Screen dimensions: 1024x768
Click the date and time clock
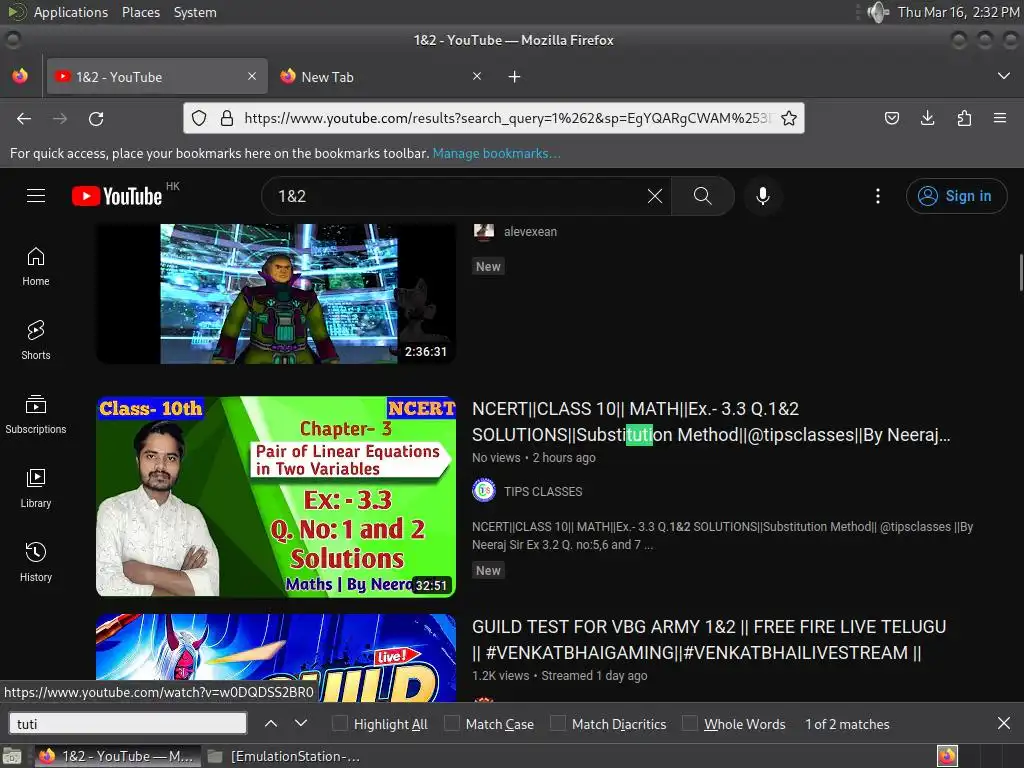[958, 12]
